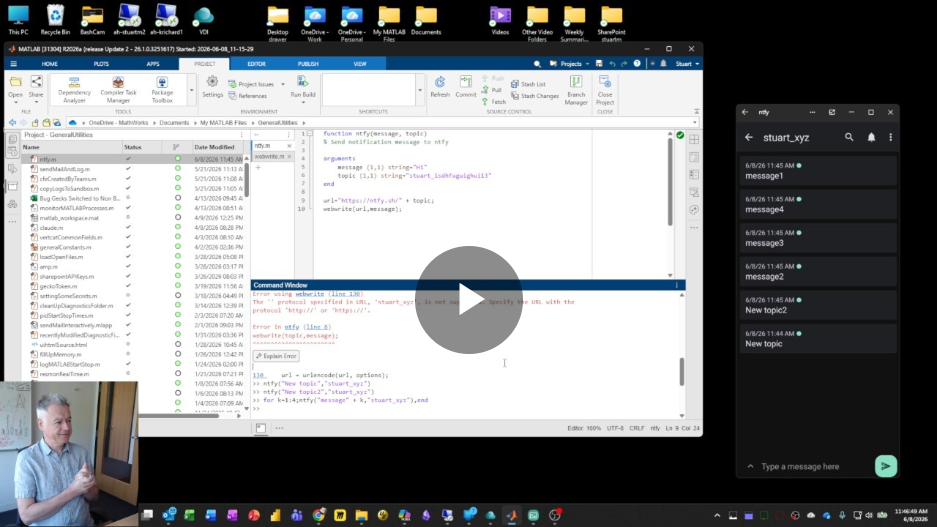Select the ntfy.m editor tab
This screenshot has height=527, width=938.
[x=263, y=146]
